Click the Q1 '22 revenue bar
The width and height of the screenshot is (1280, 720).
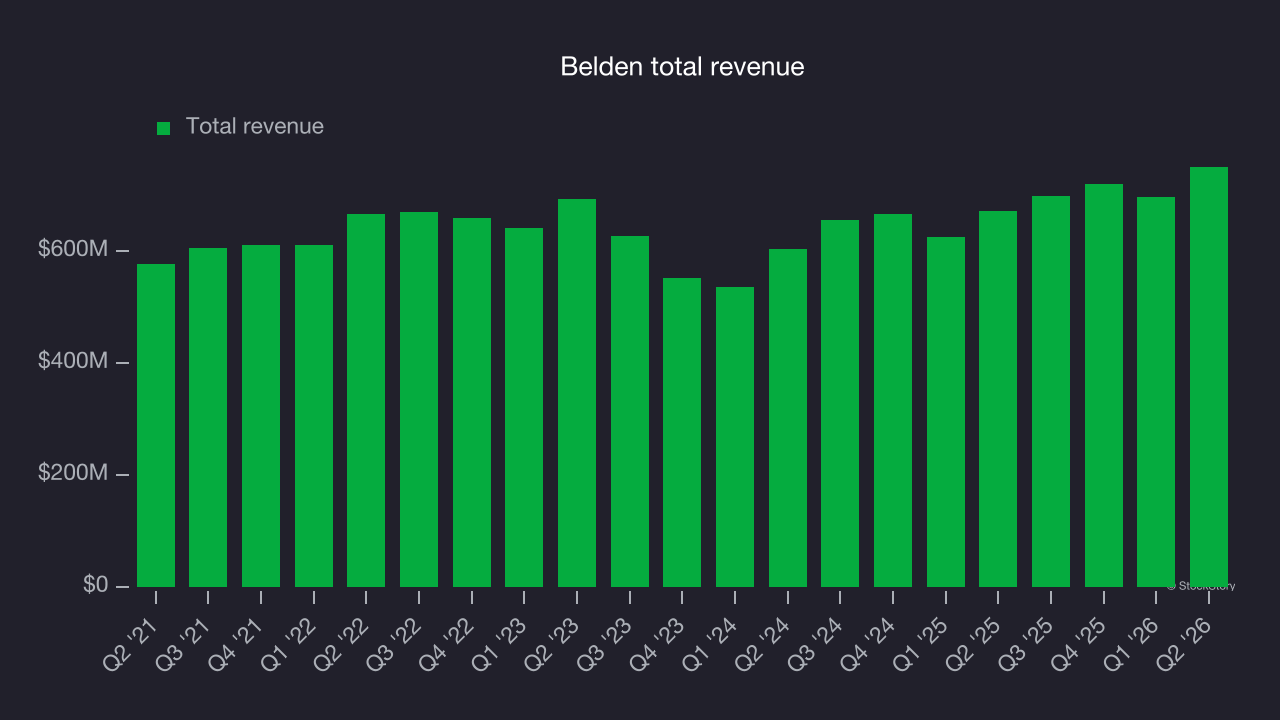(x=314, y=416)
